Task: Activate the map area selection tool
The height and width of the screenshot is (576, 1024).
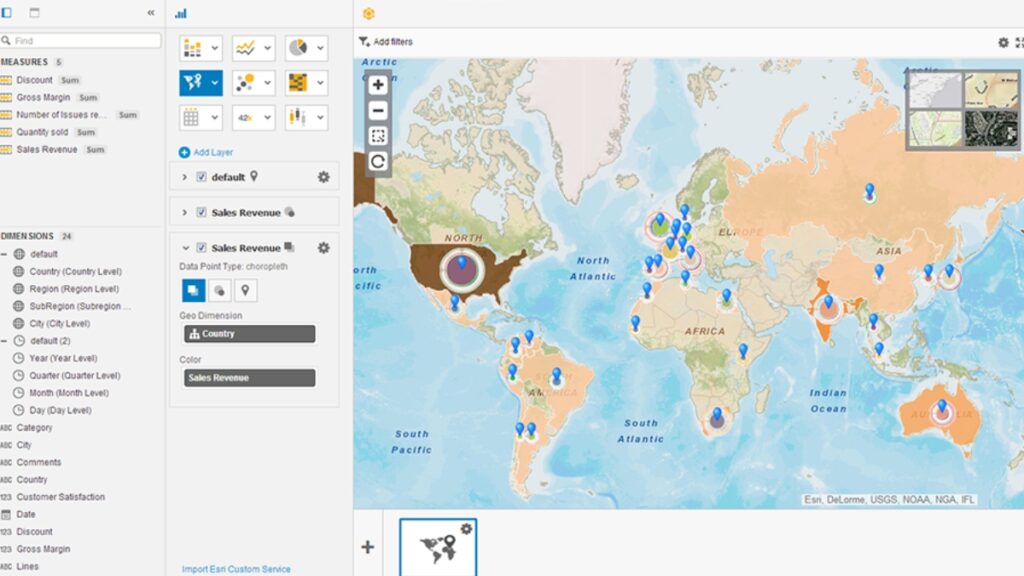Action: (378, 136)
